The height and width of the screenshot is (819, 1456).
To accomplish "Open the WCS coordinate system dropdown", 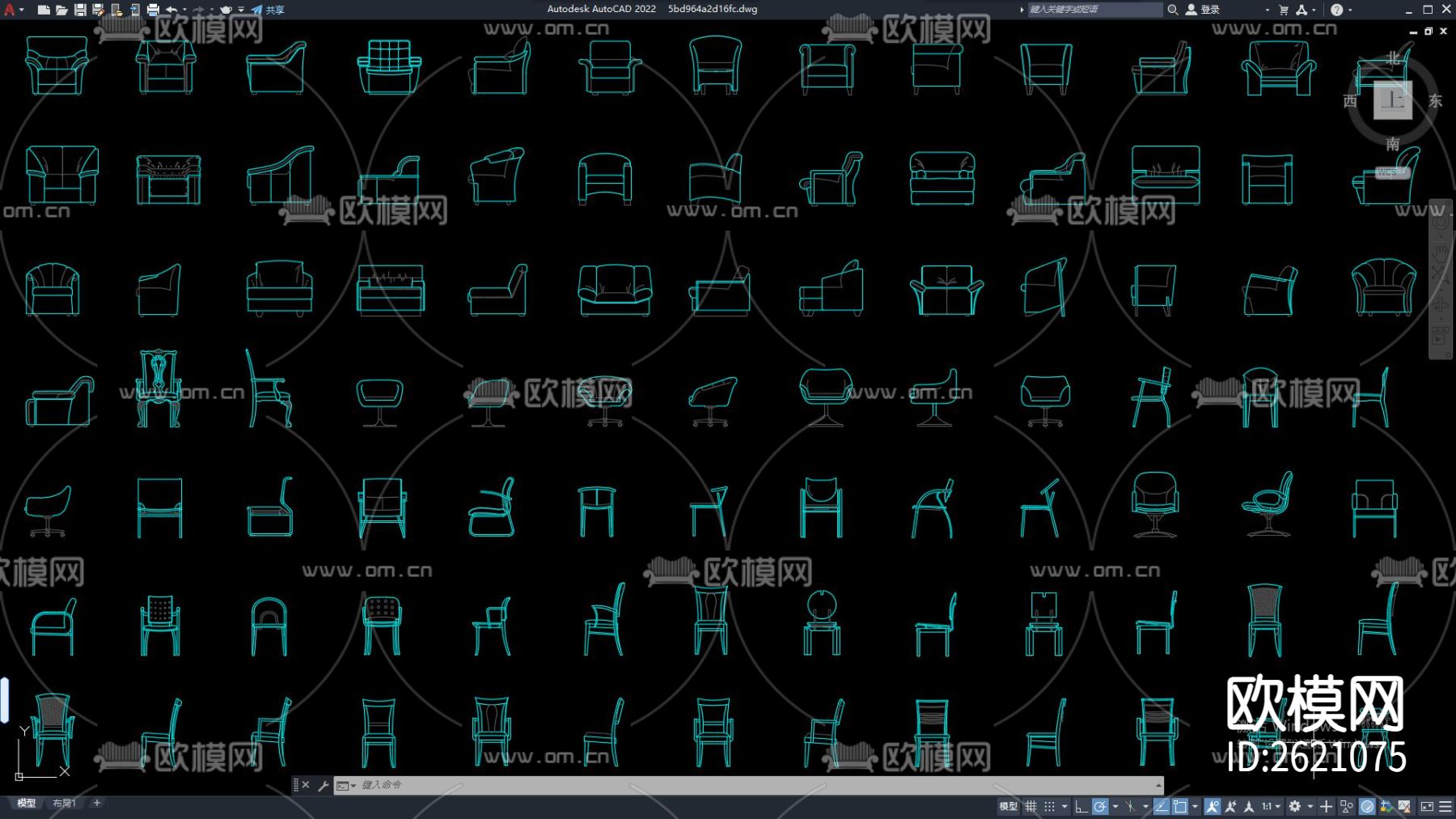I will (x=1392, y=172).
